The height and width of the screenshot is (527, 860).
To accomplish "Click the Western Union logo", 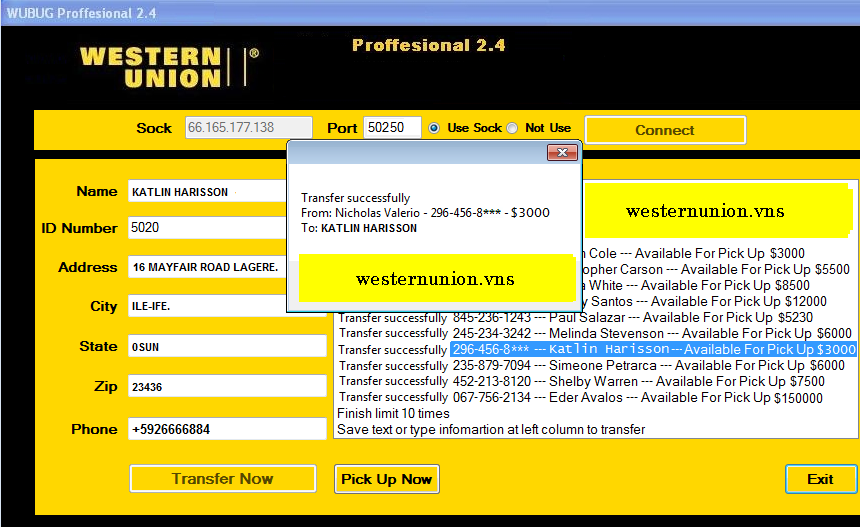I will 169,67.
